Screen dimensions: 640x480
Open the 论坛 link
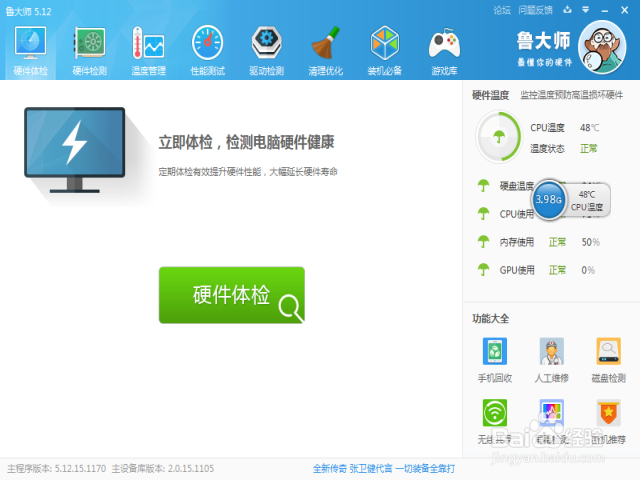(502, 10)
